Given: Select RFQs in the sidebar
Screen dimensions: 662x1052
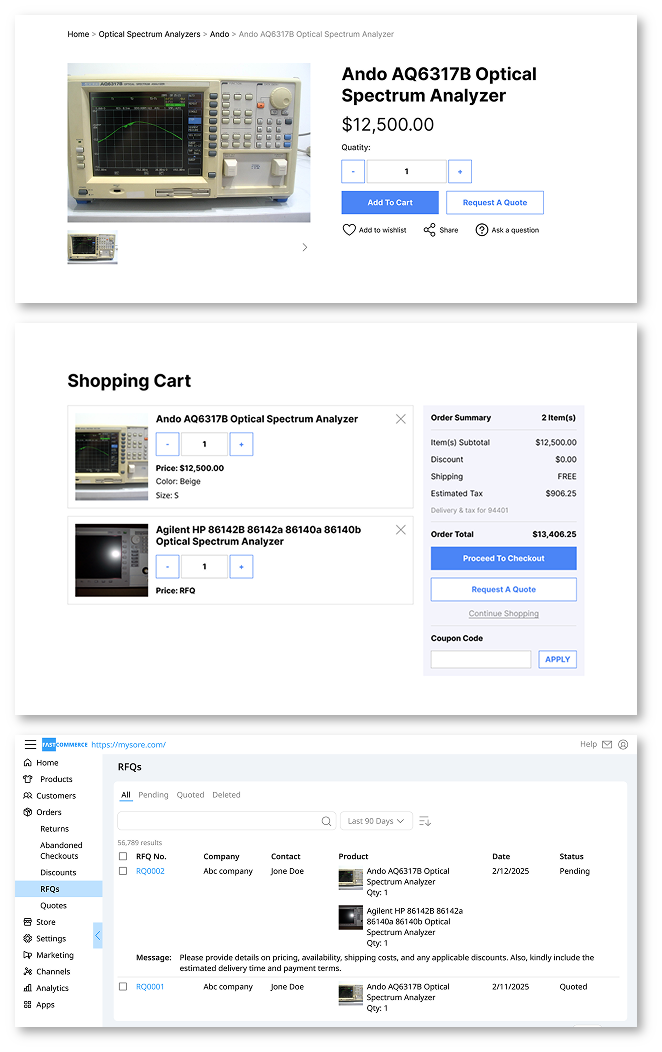Looking at the screenshot, I should [x=58, y=889].
